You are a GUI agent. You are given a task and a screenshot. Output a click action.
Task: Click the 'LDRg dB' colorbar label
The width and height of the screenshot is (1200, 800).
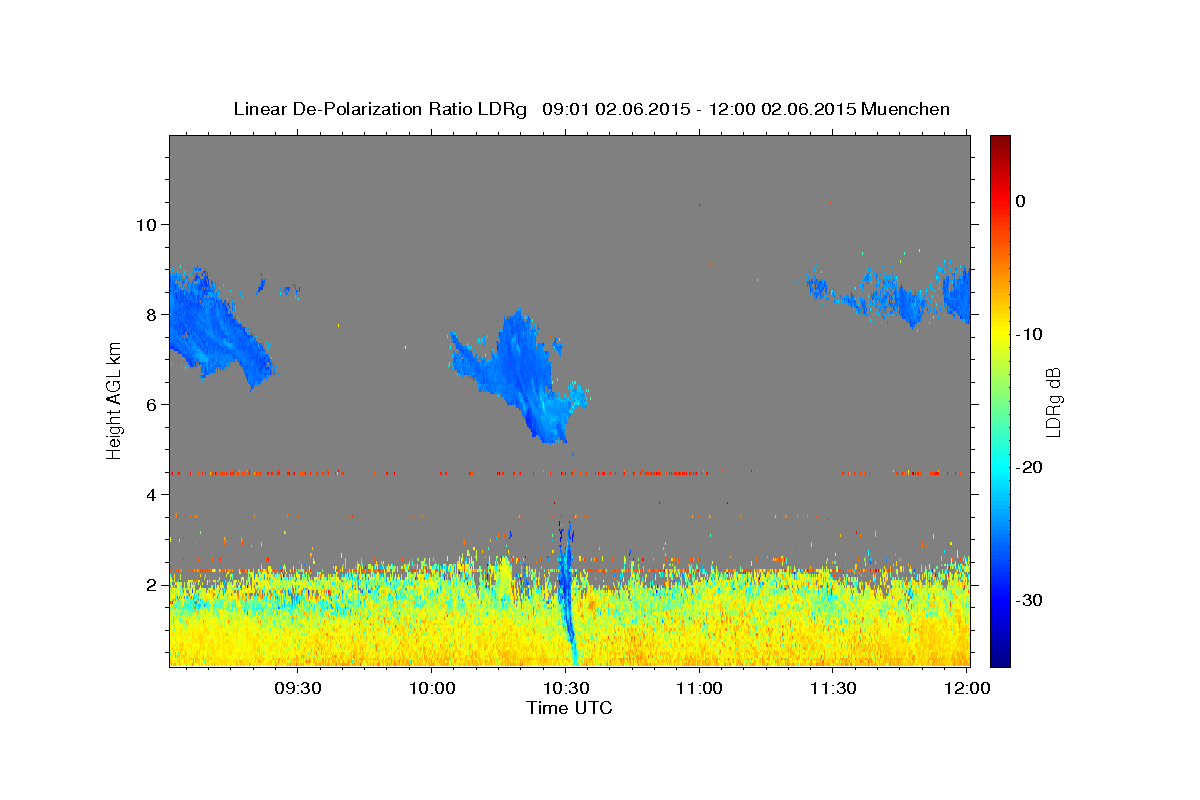pyautogui.click(x=1053, y=401)
